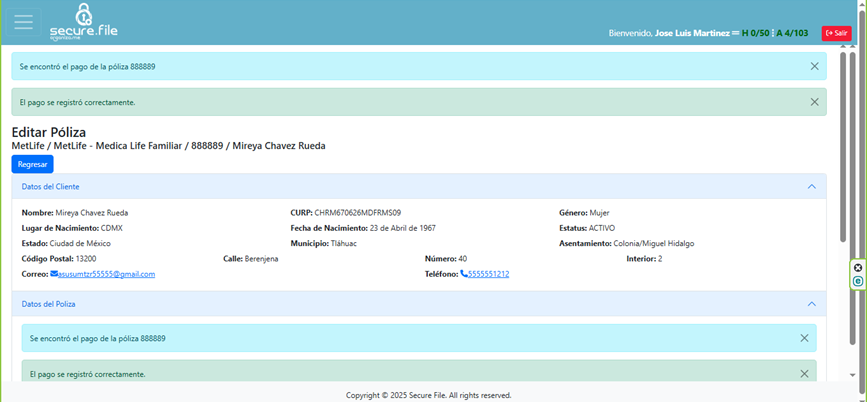
Task: Open the hamburger navigation menu
Action: pos(23,23)
